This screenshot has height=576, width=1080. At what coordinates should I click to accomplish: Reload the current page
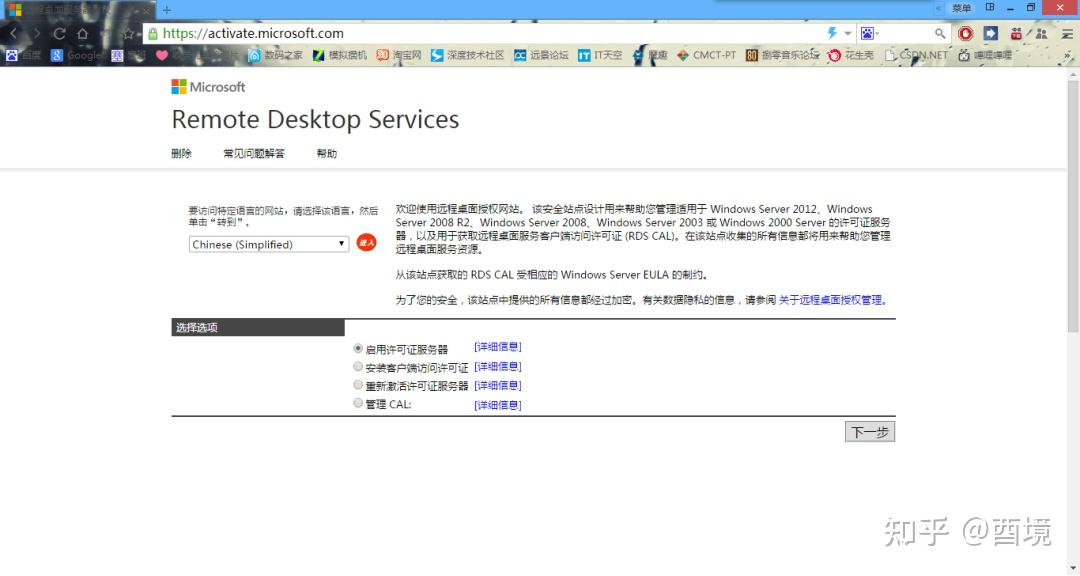[x=59, y=33]
